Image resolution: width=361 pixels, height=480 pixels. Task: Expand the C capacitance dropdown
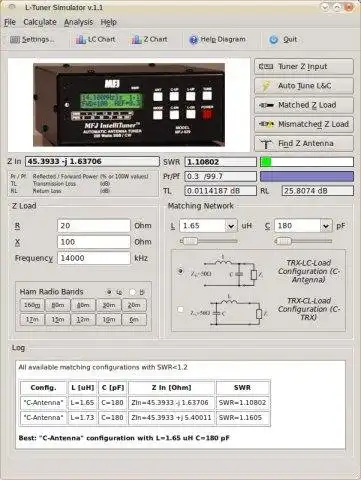point(326,226)
